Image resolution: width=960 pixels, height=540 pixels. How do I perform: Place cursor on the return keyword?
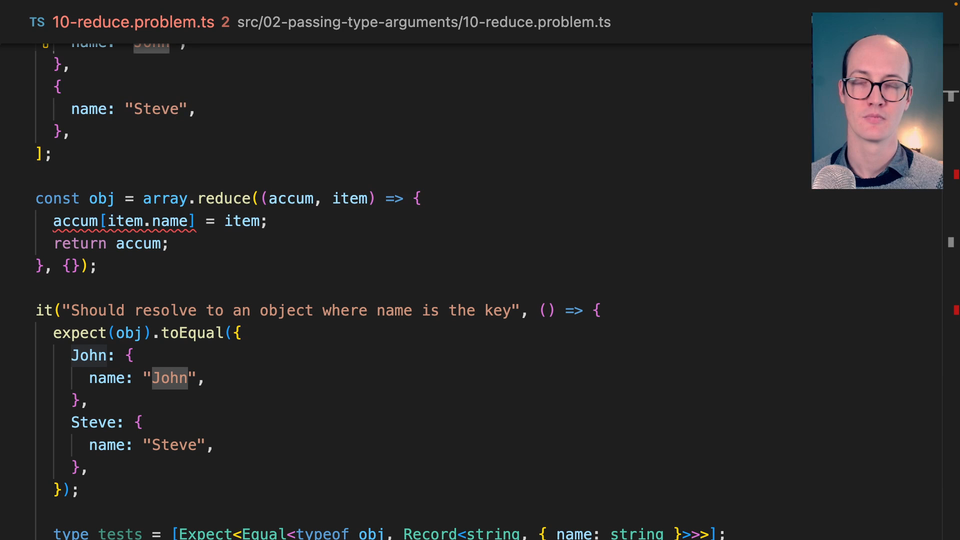pos(80,243)
